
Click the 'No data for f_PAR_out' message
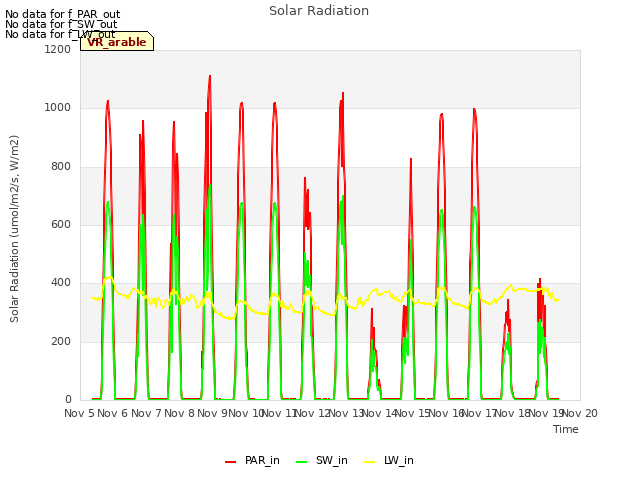tap(62, 15)
